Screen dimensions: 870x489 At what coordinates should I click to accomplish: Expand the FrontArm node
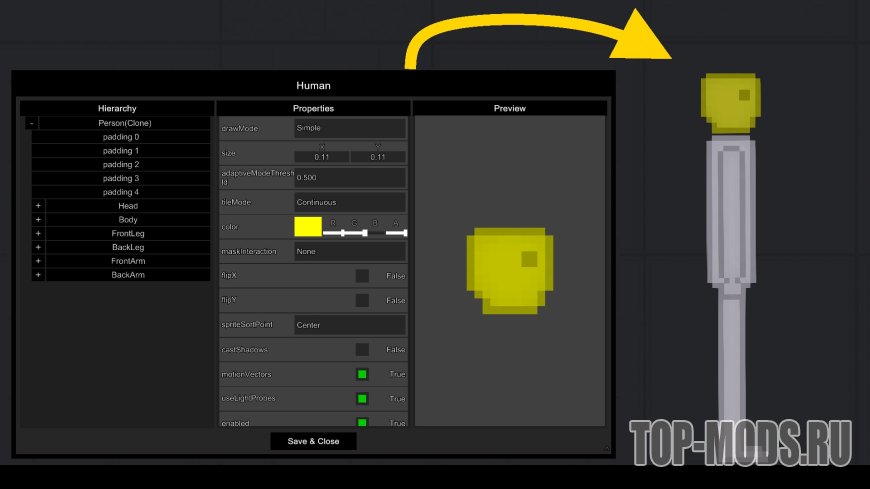(38, 261)
